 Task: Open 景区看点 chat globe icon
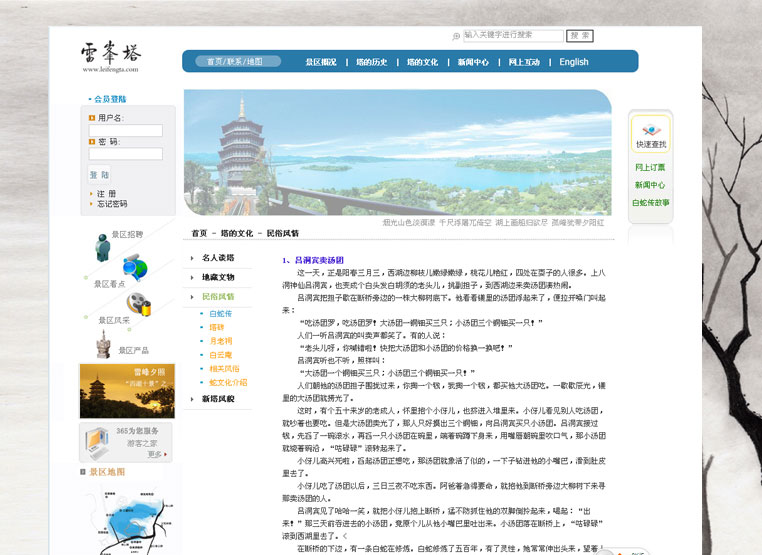(x=135, y=268)
